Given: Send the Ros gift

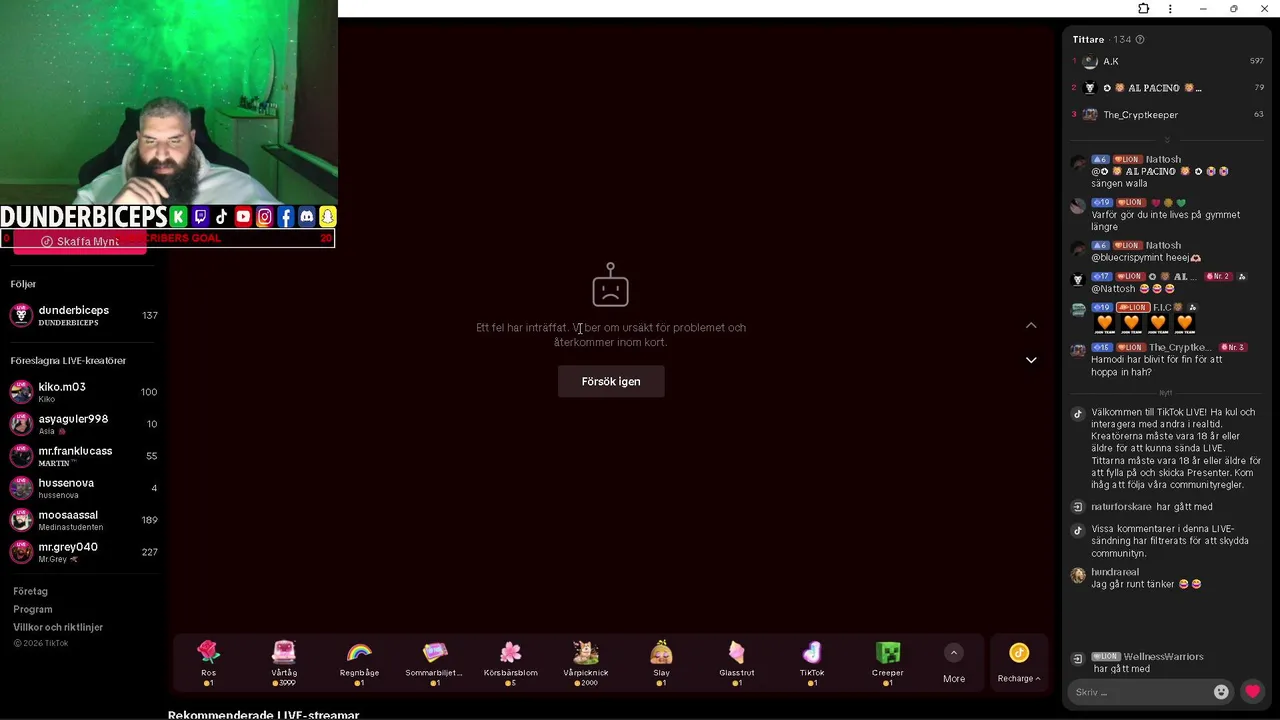Looking at the screenshot, I should [208, 662].
